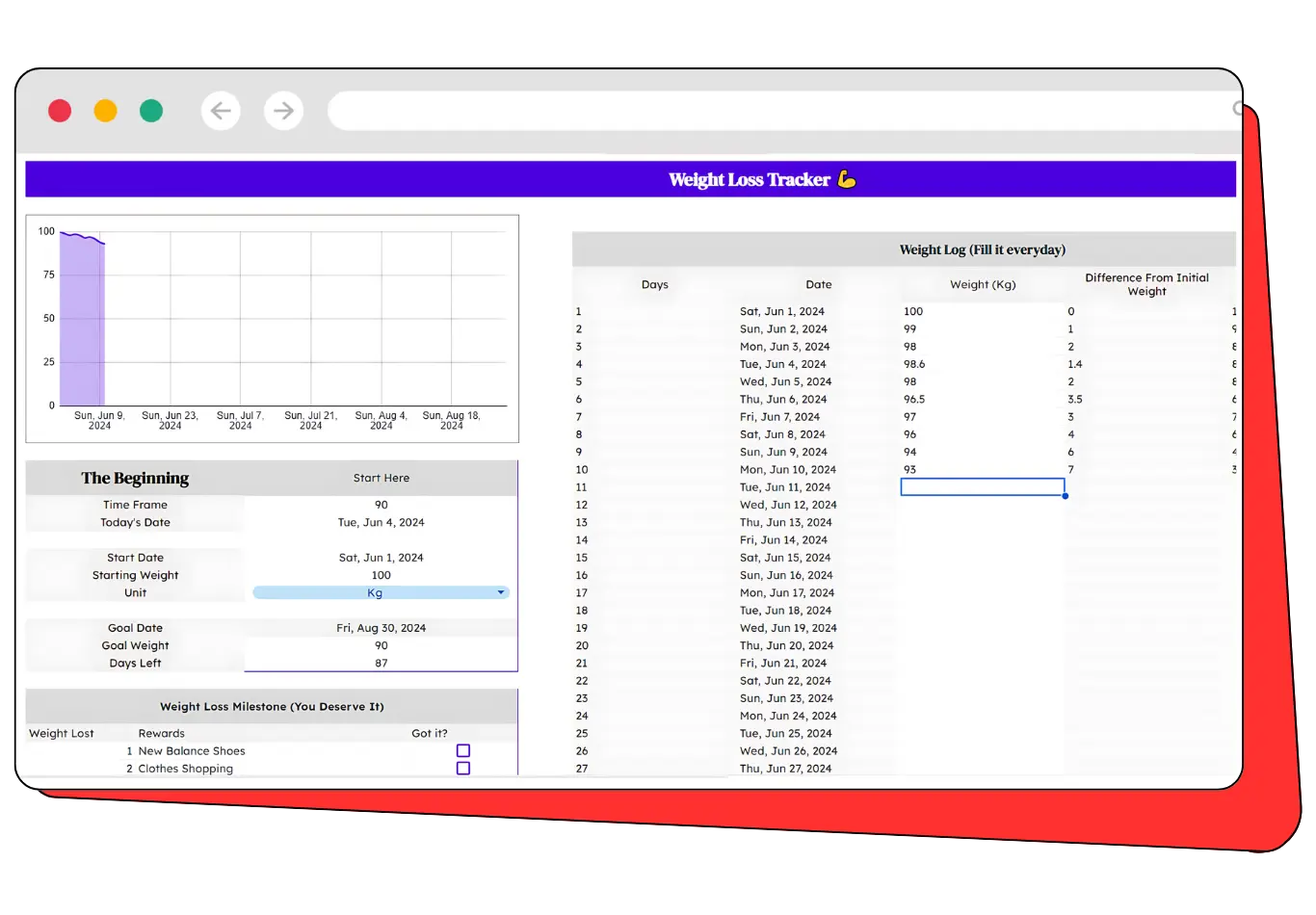Click the Goal Weight value cell
This screenshot has height=915, width=1316.
pyautogui.click(x=381, y=646)
